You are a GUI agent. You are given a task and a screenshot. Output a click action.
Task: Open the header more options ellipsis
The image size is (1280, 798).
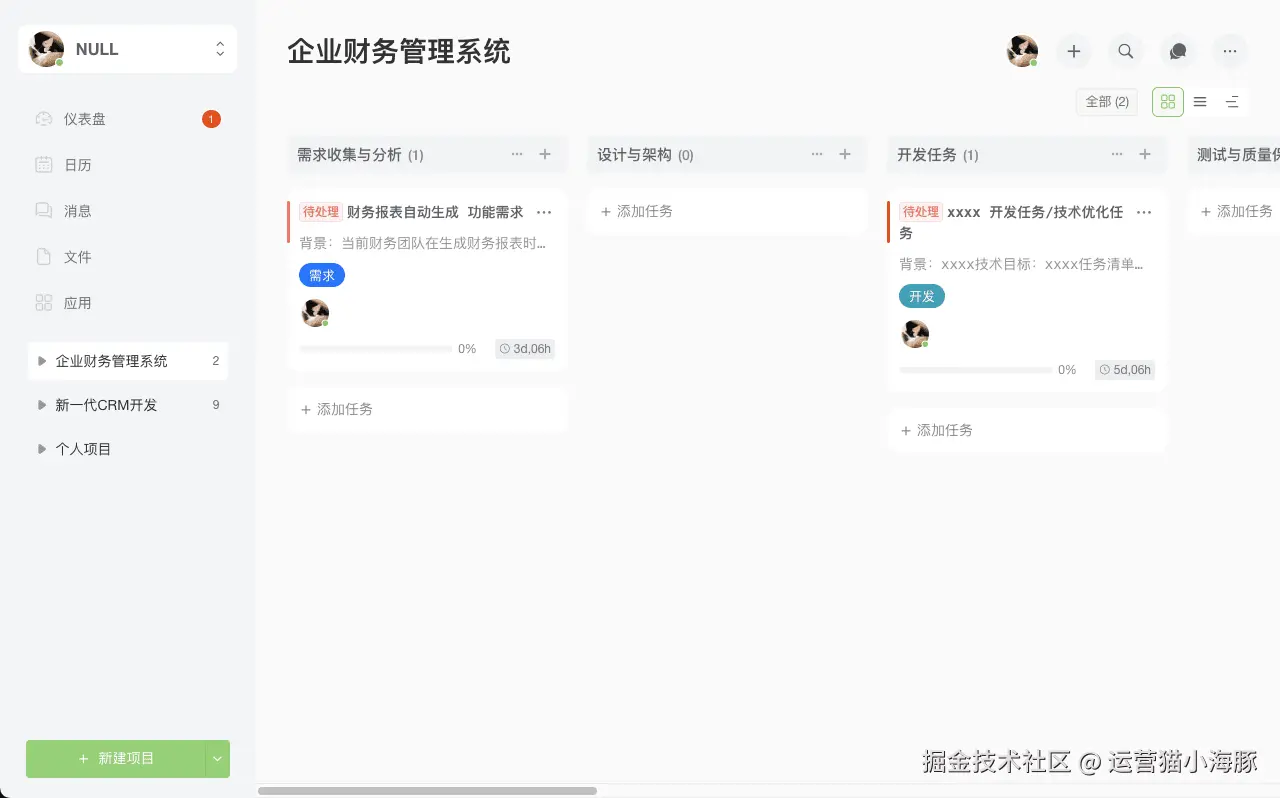point(1230,51)
